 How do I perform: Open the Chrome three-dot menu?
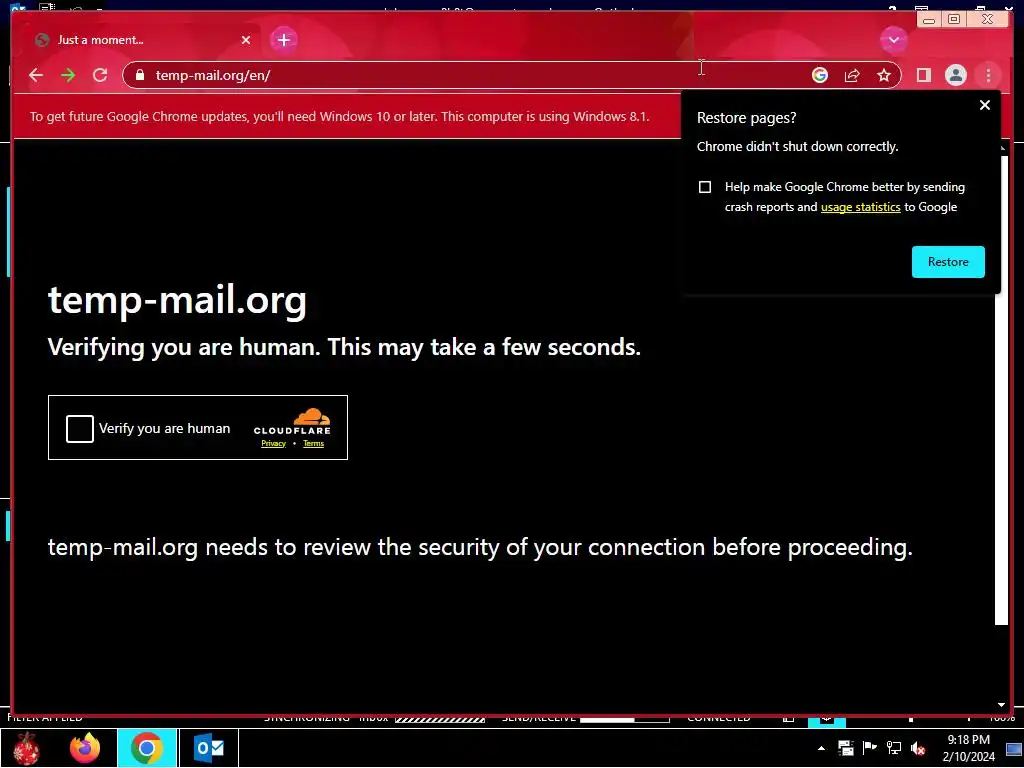point(988,75)
